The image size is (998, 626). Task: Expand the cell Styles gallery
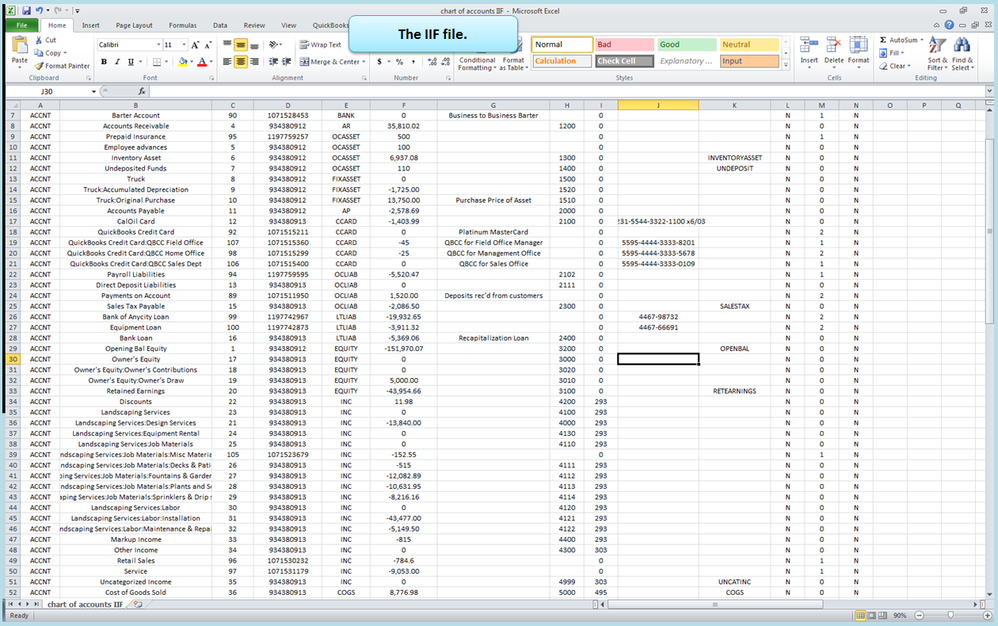786,65
